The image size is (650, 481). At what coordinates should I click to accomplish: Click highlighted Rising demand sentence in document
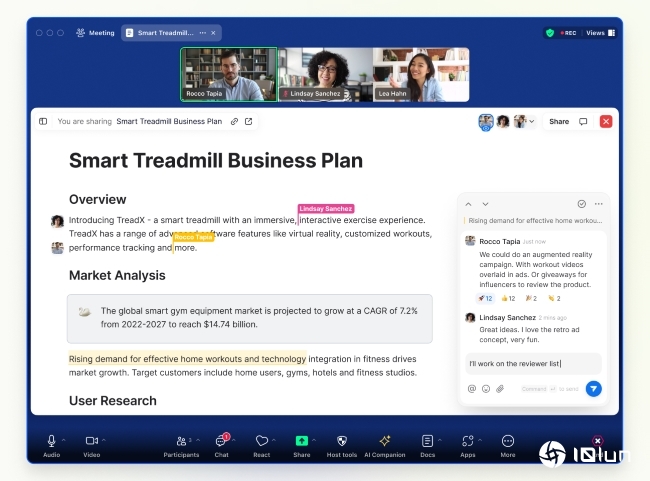click(x=187, y=359)
